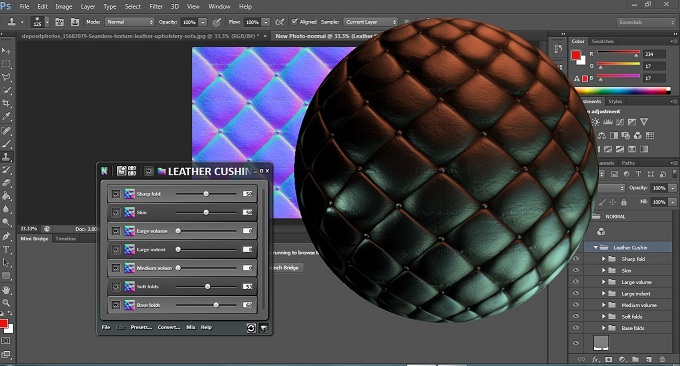Hide the Base folds layer group eye icon
This screenshot has height=366, width=680.
576,328
